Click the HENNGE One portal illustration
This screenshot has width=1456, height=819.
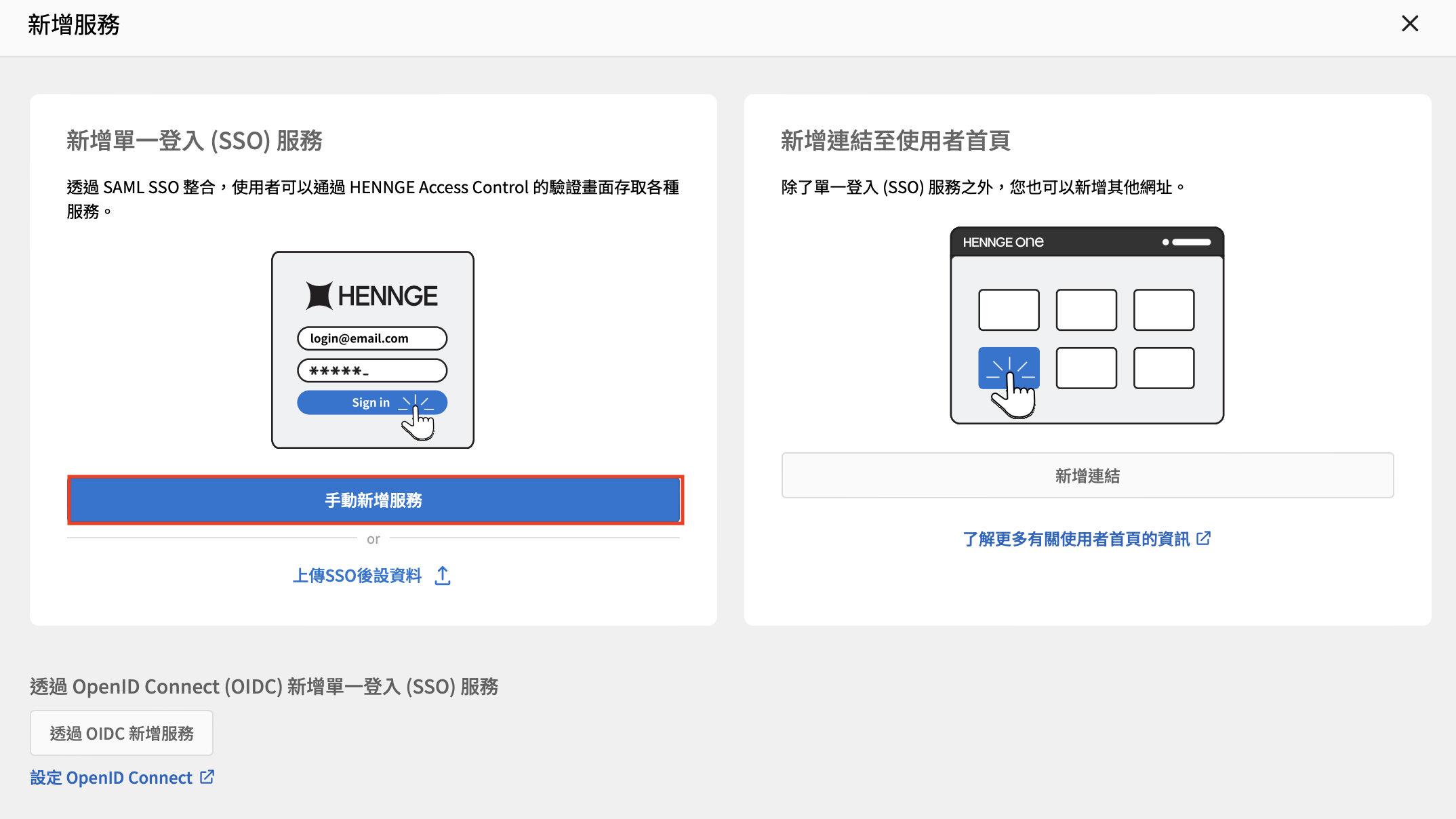click(1087, 325)
